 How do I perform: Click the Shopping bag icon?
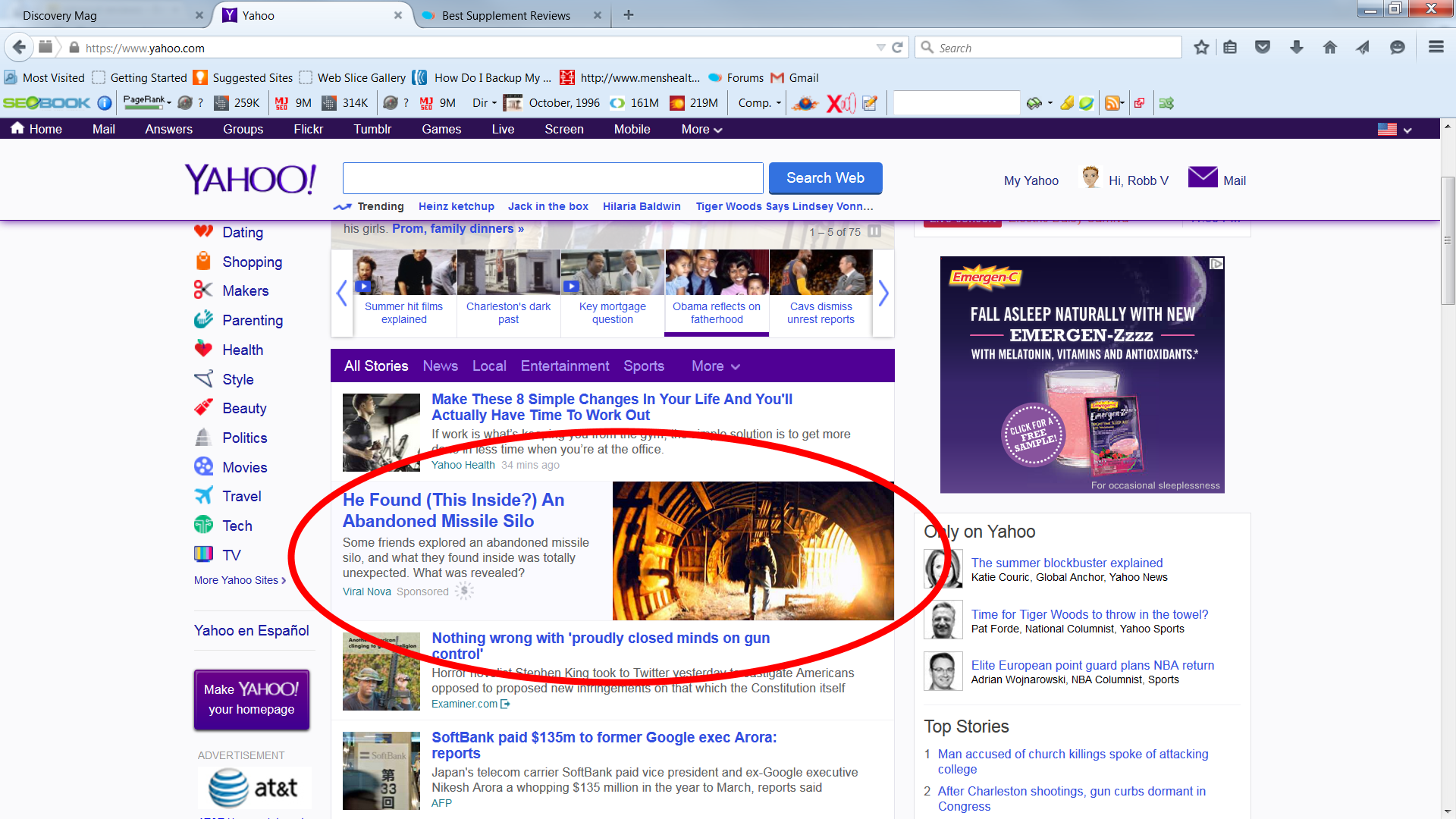point(203,261)
